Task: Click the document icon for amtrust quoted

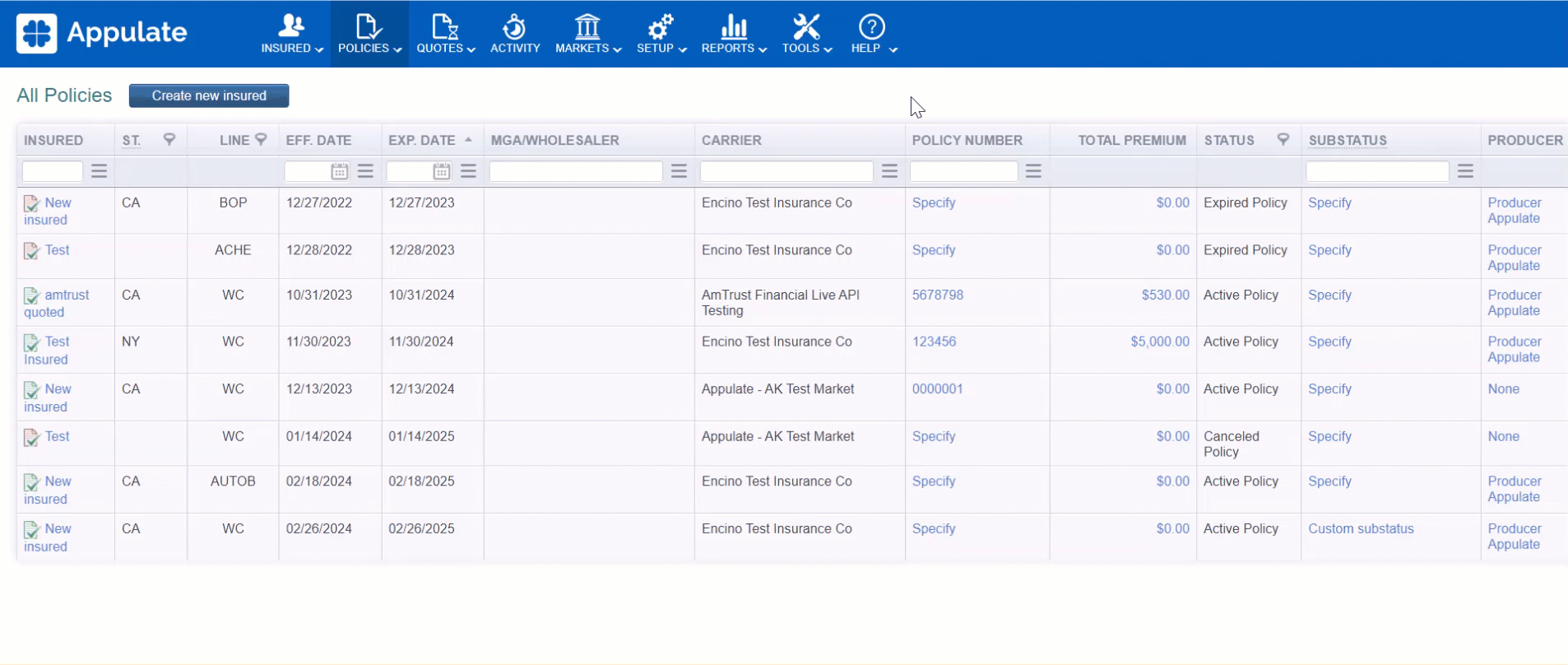Action: click(x=31, y=295)
